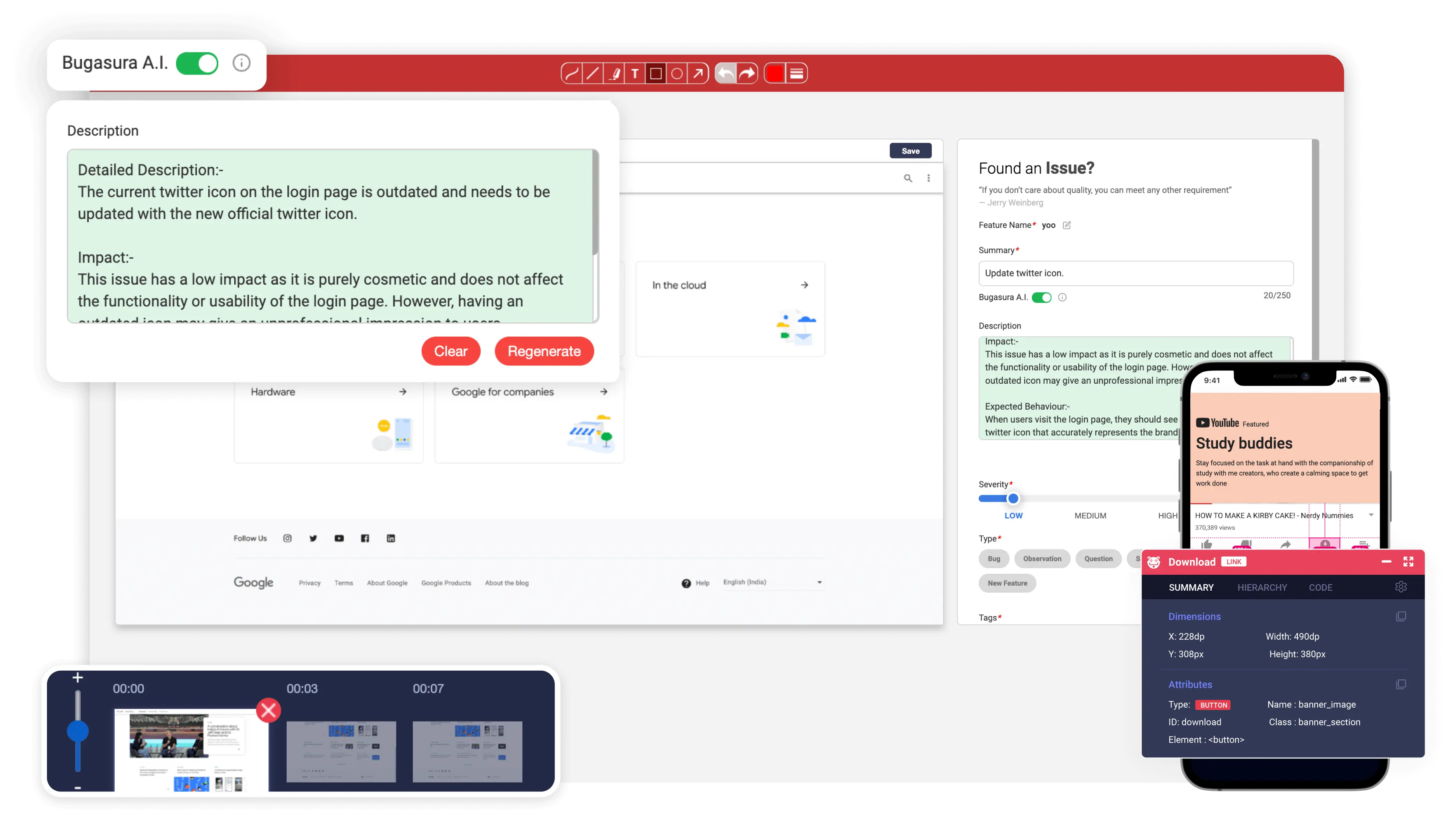Expand the KIRBY CAKE video title chevron

coord(1371,515)
